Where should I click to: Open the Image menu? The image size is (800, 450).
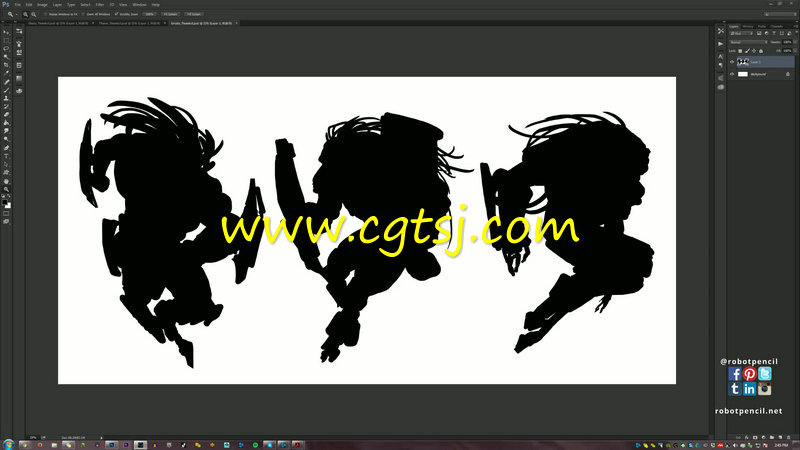point(42,5)
